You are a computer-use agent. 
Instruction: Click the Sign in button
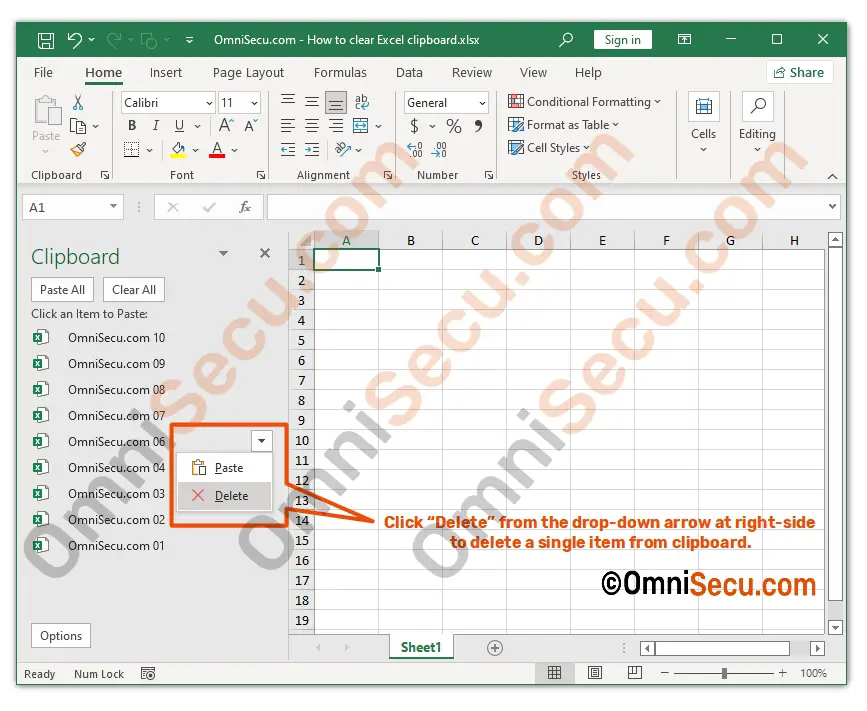point(622,40)
